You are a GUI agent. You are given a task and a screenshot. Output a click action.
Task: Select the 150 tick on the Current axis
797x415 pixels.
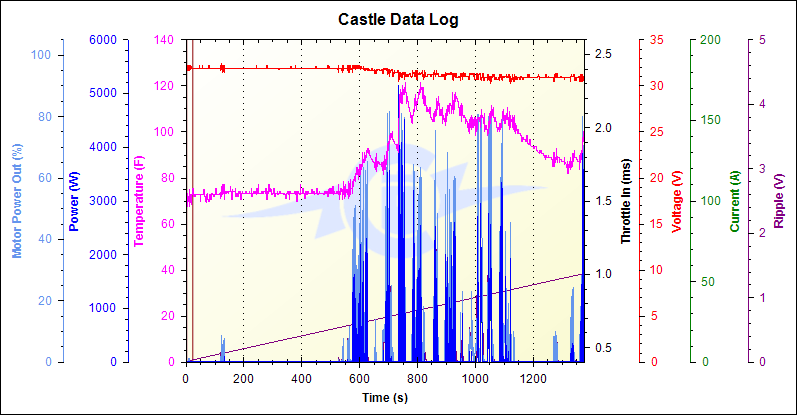(x=711, y=121)
